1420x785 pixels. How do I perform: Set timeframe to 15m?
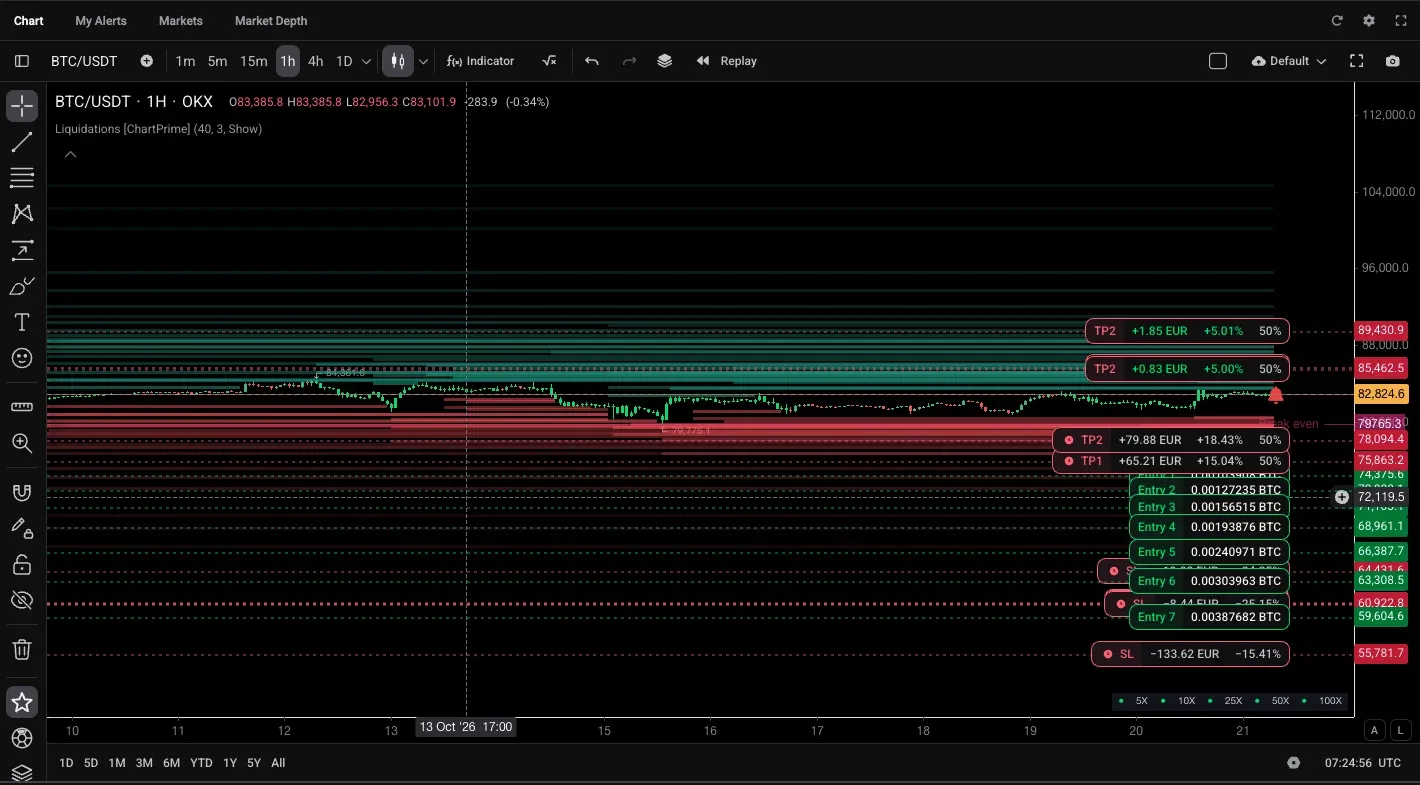[254, 61]
